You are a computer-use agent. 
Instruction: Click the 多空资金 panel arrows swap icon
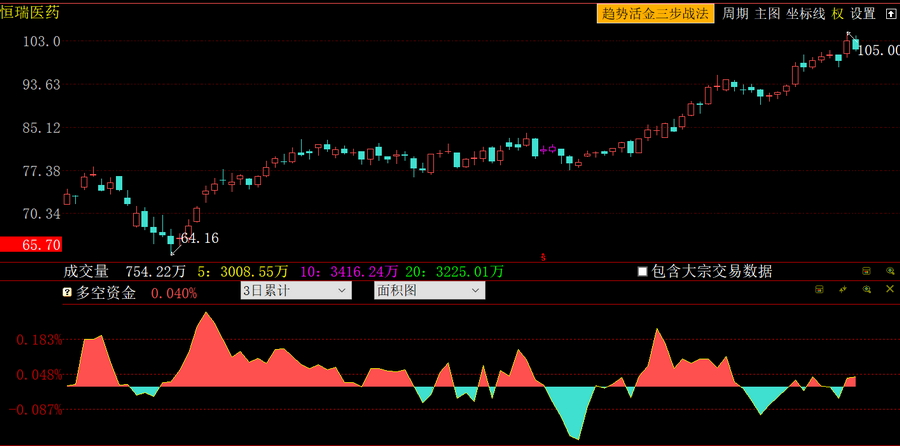coord(843,289)
